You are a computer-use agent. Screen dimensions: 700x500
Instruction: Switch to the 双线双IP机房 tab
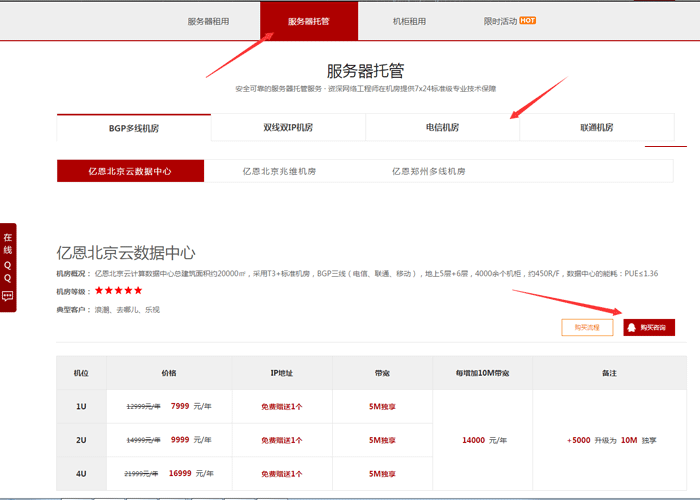coord(288,128)
